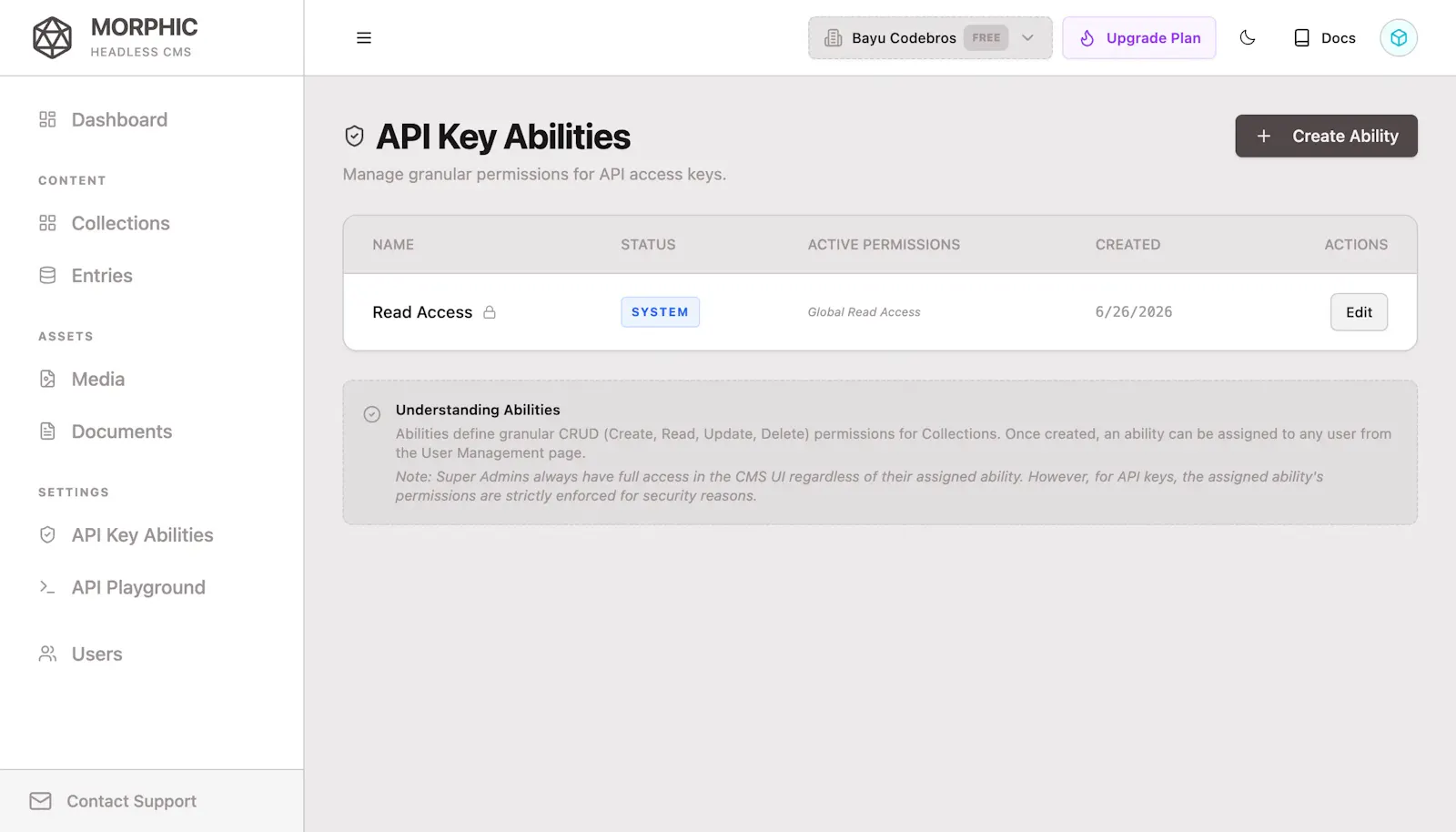The width and height of the screenshot is (1456, 832).
Task: Click the chevron arrow in the workspace selector
Action: 1027,37
